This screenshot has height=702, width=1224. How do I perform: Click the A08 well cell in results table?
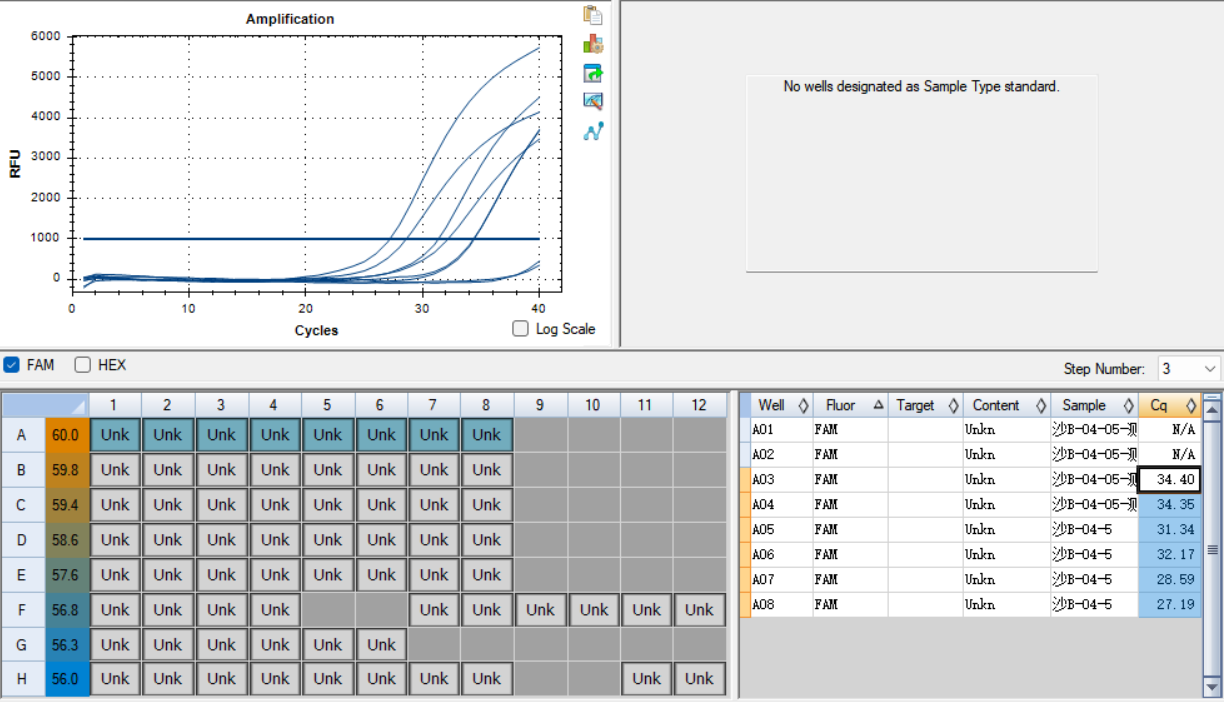tap(781, 605)
